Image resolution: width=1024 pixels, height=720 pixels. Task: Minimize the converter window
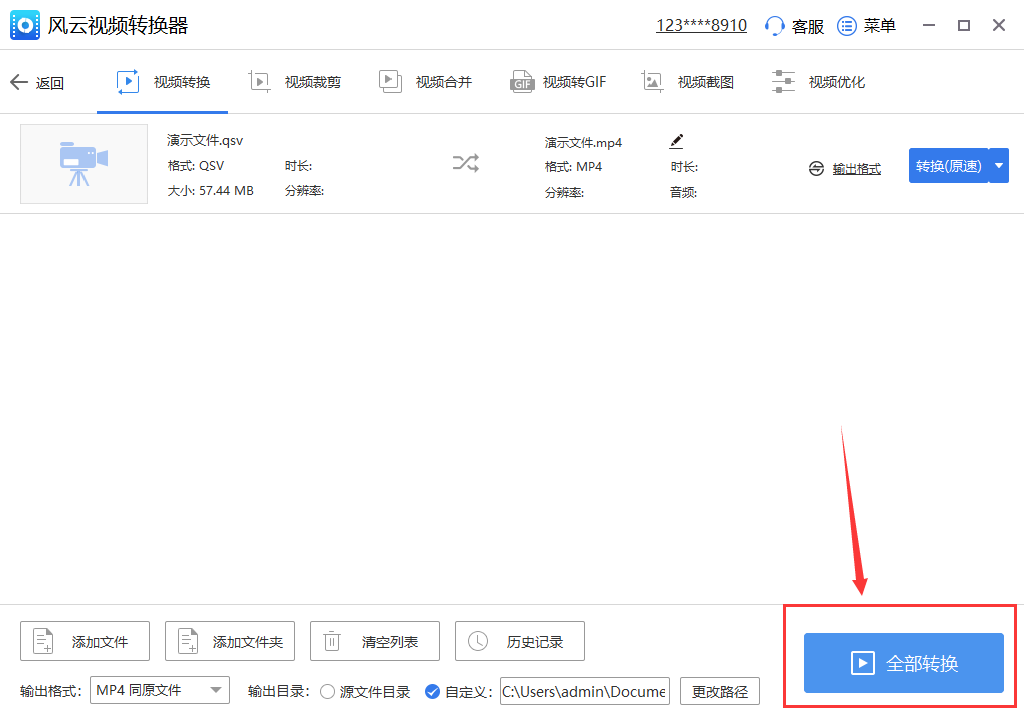click(929, 25)
